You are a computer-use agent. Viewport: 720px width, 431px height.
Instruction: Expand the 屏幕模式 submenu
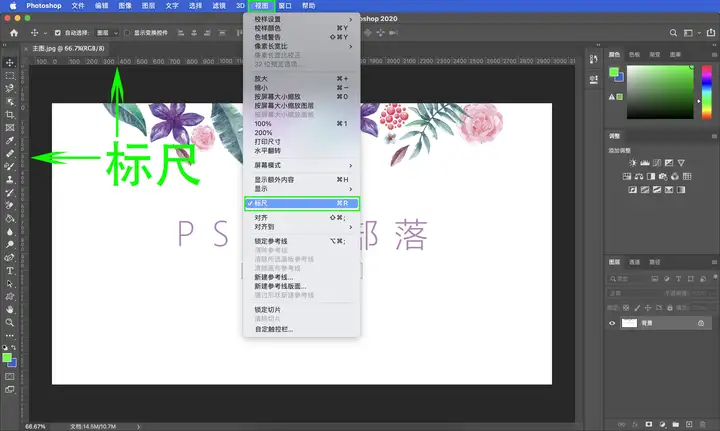click(x=302, y=165)
